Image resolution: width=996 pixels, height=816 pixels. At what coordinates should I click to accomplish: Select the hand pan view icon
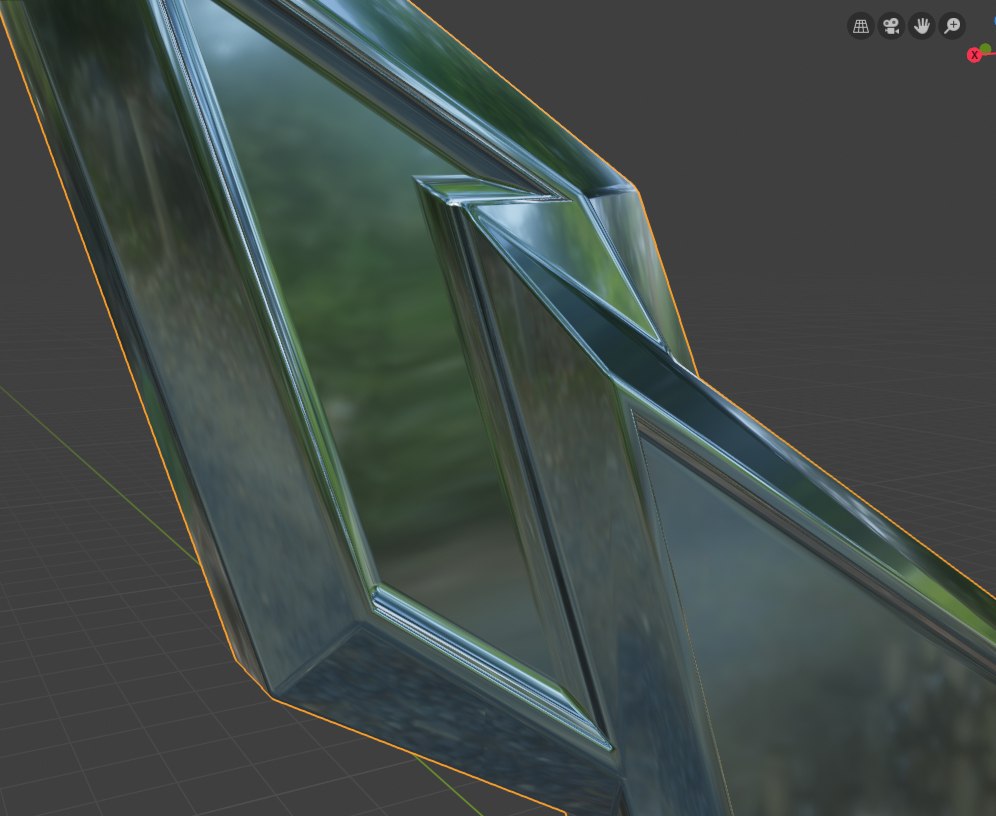click(x=922, y=26)
